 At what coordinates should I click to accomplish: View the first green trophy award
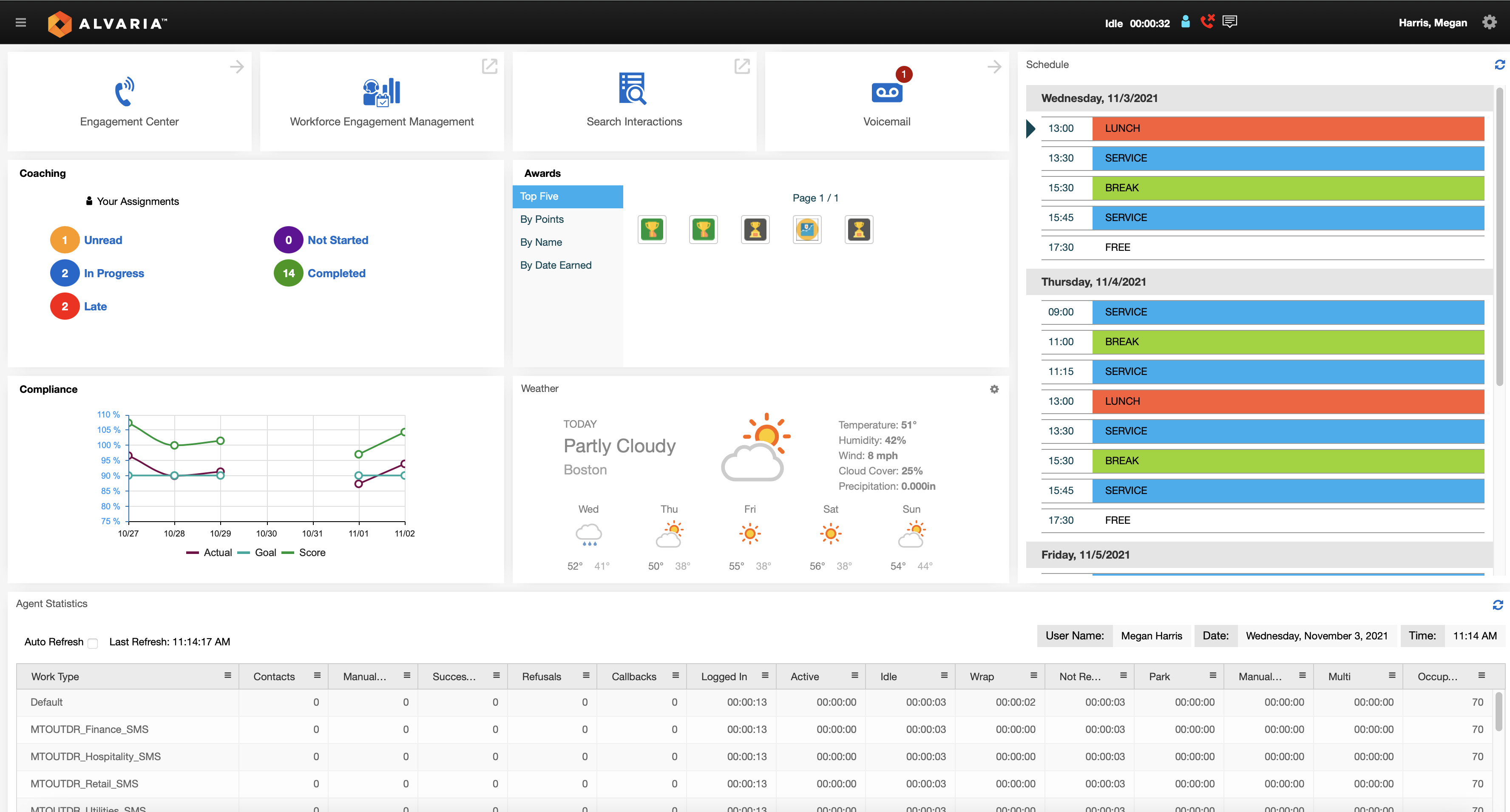click(x=652, y=229)
